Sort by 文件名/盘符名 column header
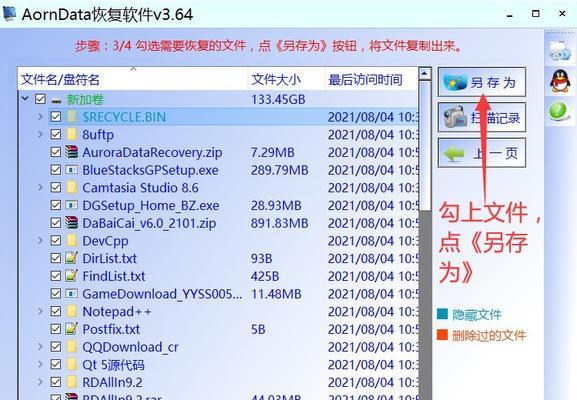Viewport: 577px width, 400px height. point(133,79)
